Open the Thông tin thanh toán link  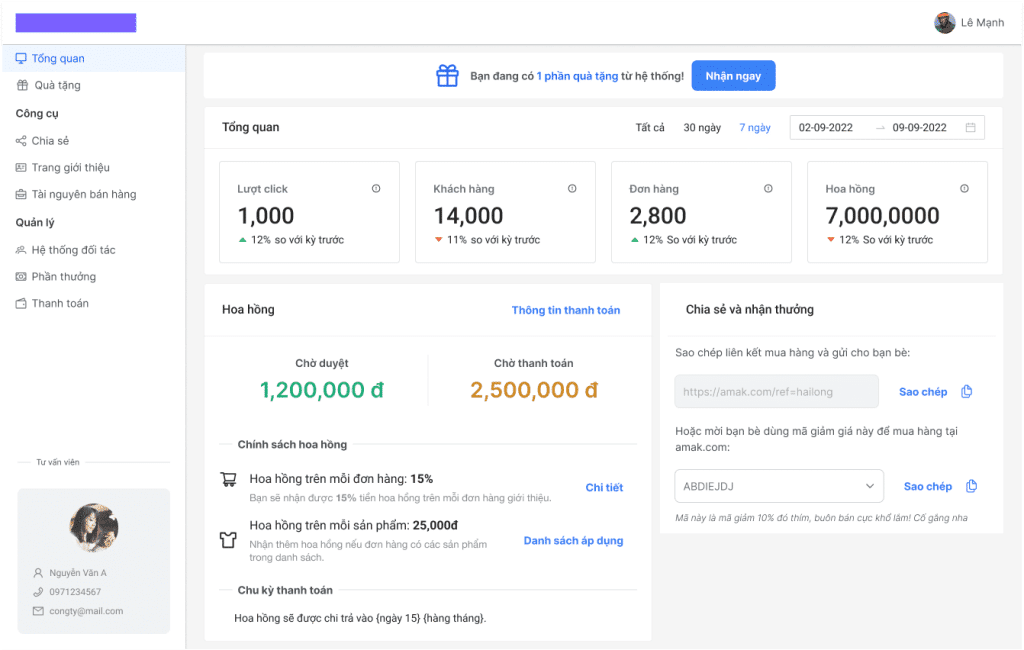click(x=566, y=310)
